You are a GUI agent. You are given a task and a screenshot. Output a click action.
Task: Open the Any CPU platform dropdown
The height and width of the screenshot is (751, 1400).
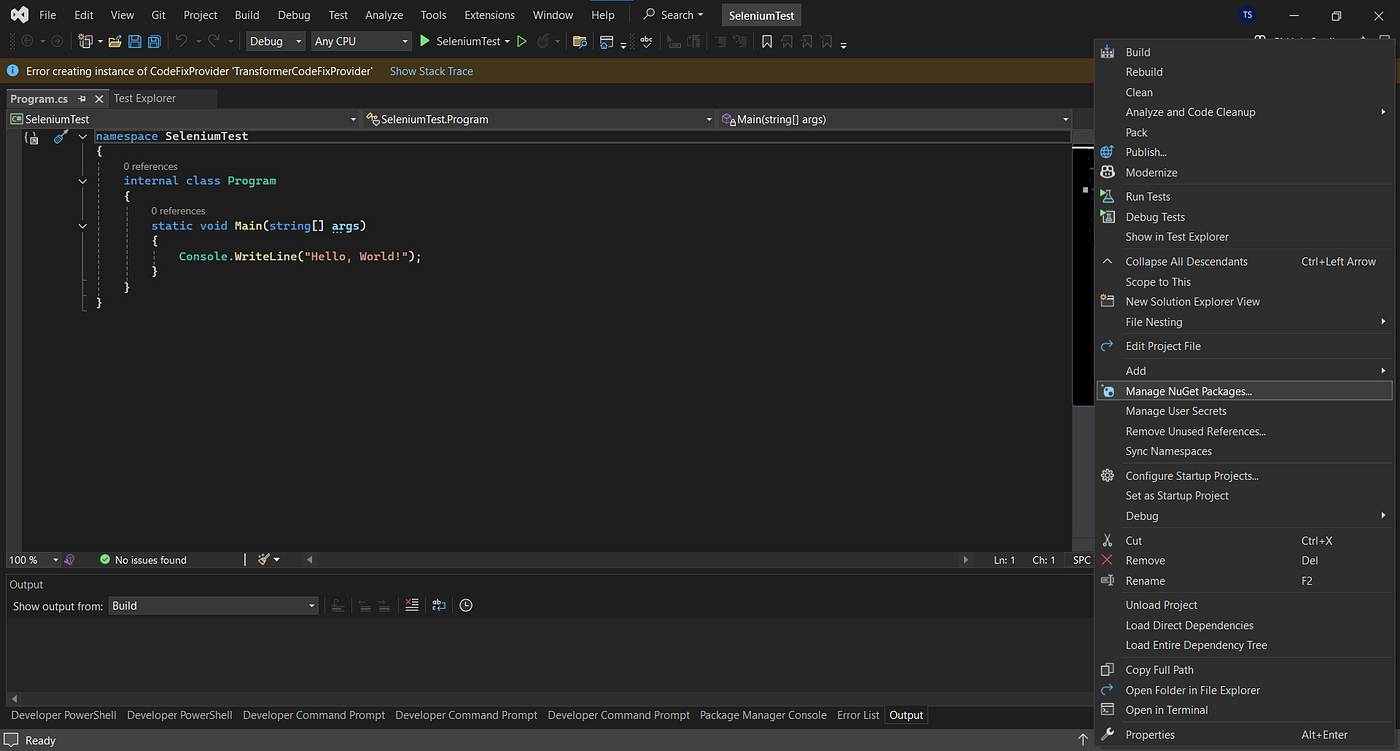tap(361, 41)
